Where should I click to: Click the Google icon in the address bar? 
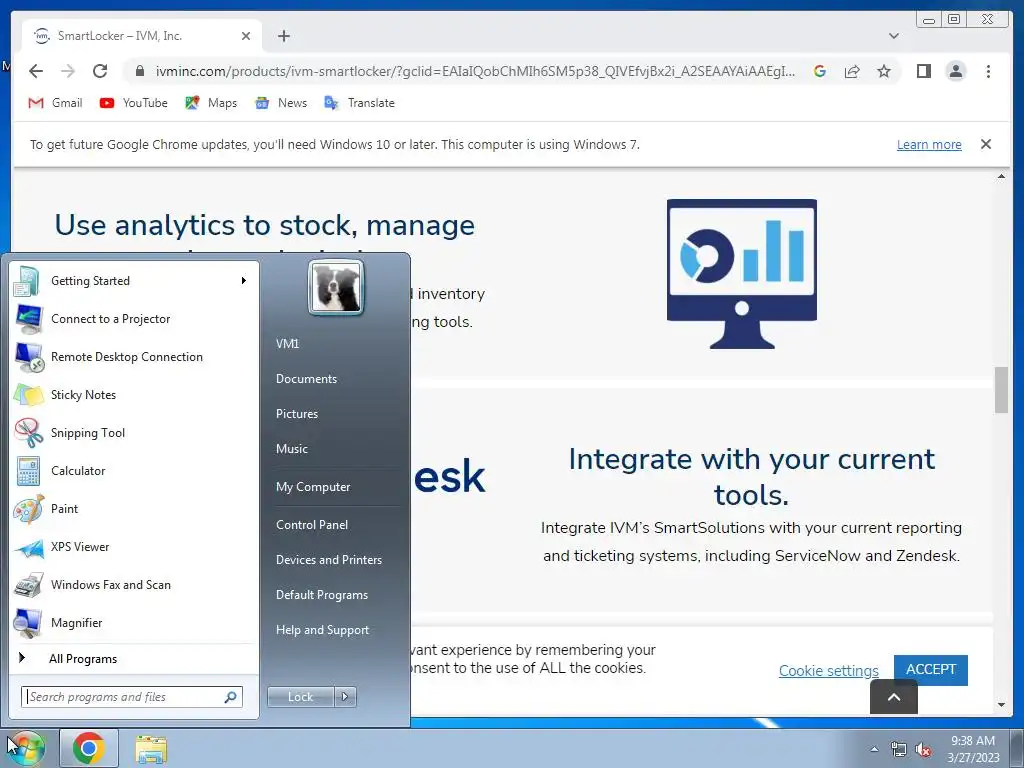tap(820, 71)
